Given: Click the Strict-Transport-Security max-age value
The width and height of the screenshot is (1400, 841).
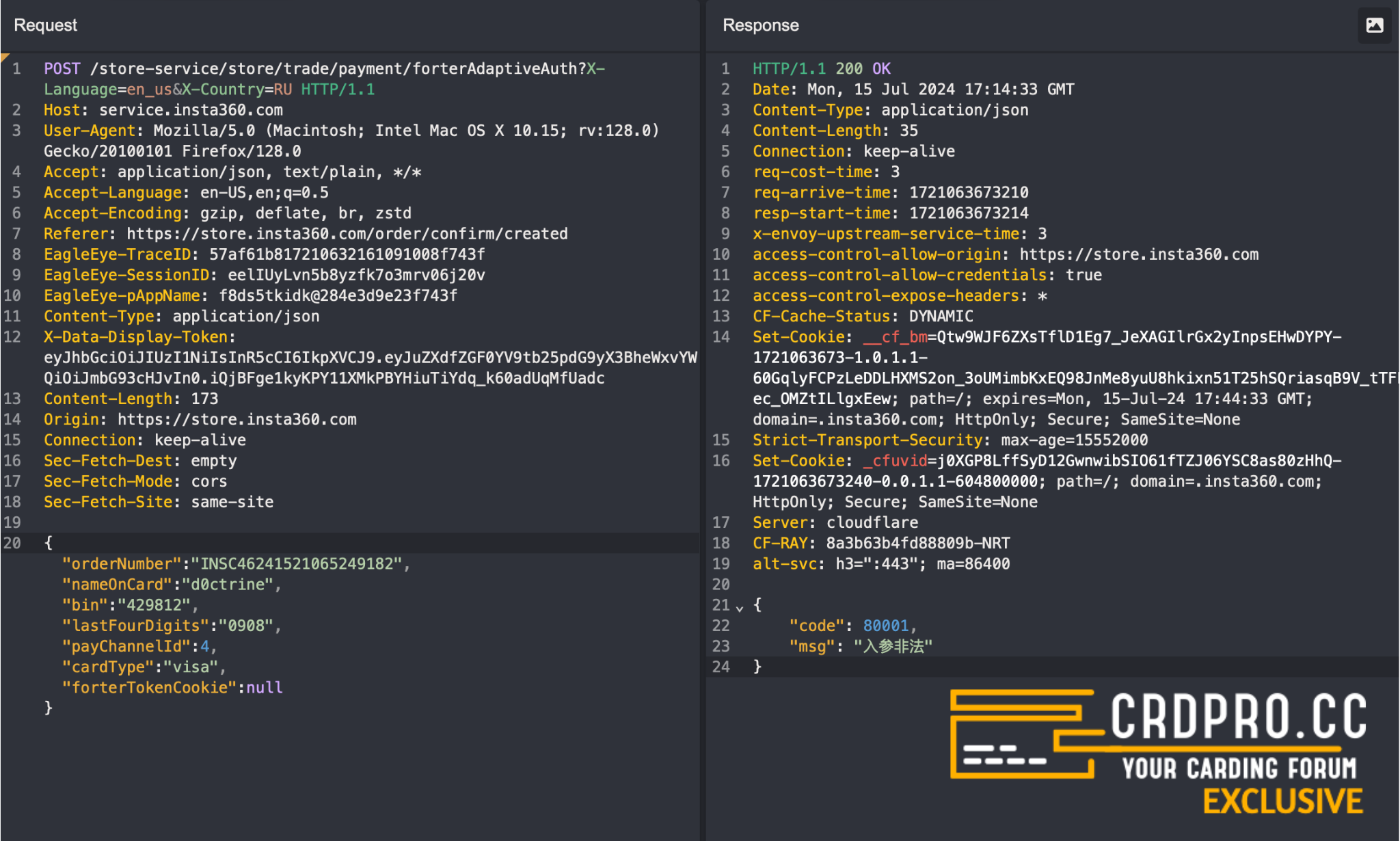Looking at the screenshot, I should point(1074,440).
